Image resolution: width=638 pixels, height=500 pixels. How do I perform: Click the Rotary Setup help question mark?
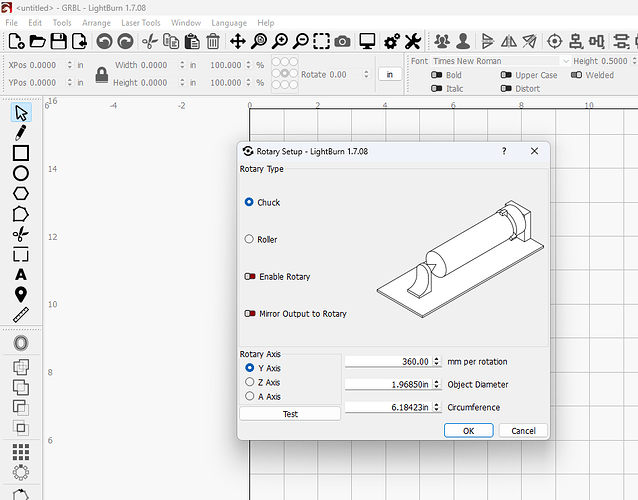(504, 151)
